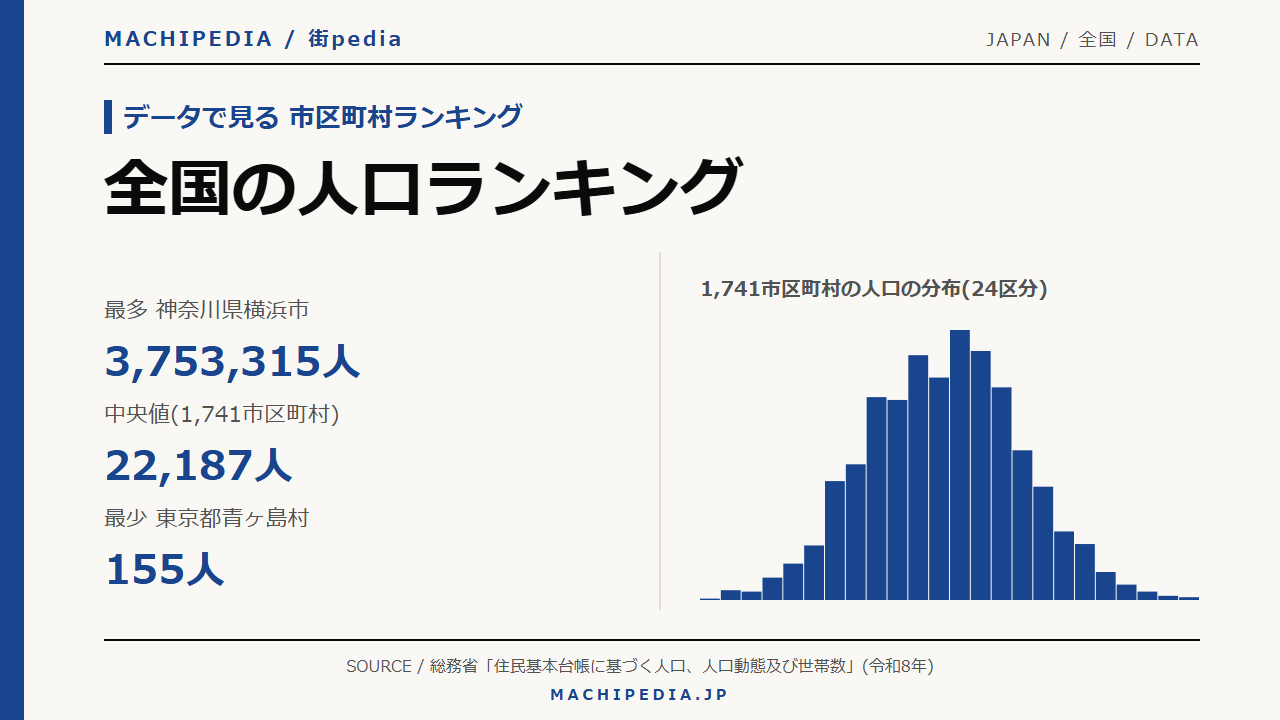The height and width of the screenshot is (720, 1280).
Task: Click the SOURCE / 総務省 citation line
Action: [640, 666]
